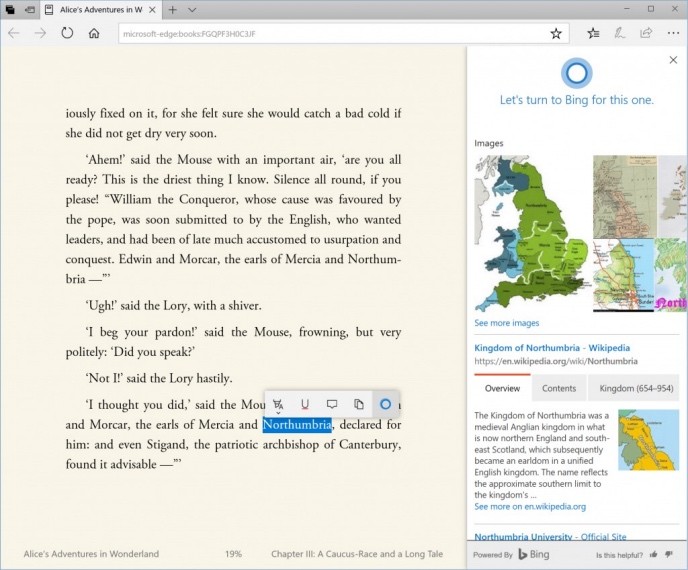Open a new tab with plus button
This screenshot has width=688, height=570.
pos(172,10)
